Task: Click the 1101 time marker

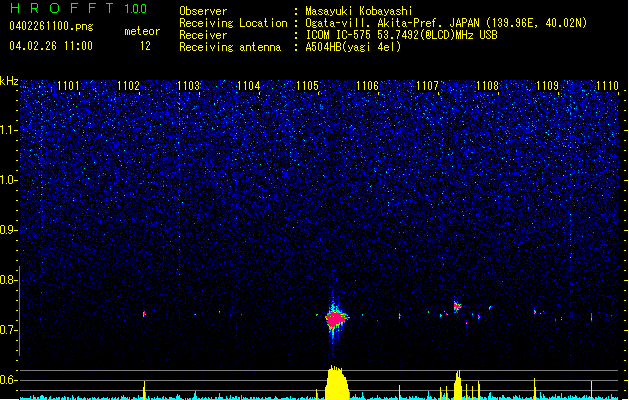Action: tap(68, 86)
